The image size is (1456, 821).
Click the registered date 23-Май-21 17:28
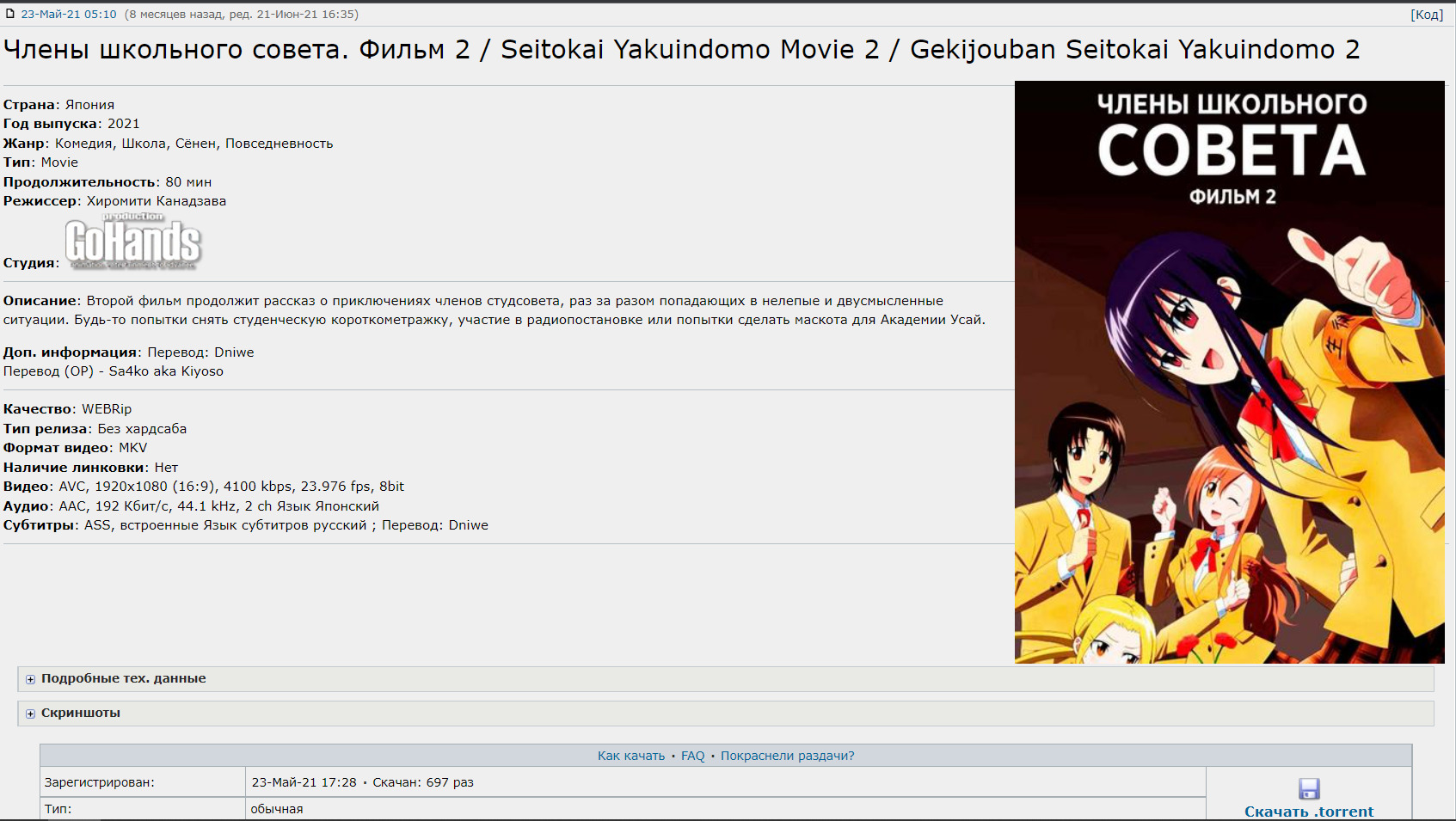pyautogui.click(x=304, y=782)
